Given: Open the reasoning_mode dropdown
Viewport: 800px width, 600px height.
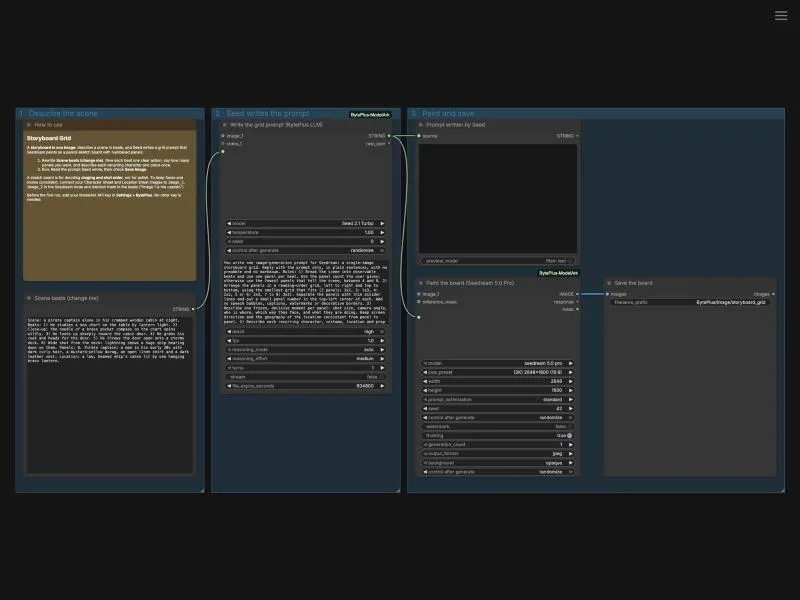Looking at the screenshot, I should click(x=305, y=350).
